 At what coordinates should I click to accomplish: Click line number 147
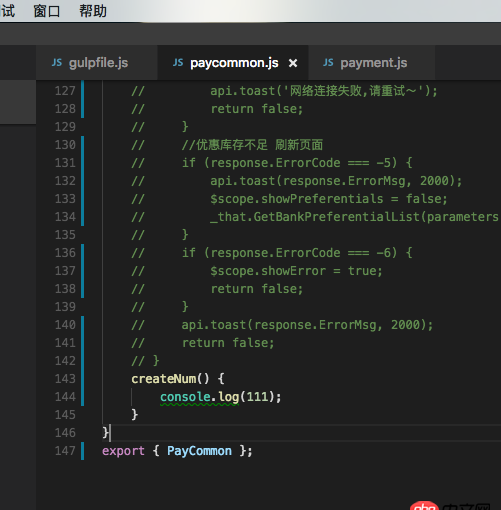point(65,451)
